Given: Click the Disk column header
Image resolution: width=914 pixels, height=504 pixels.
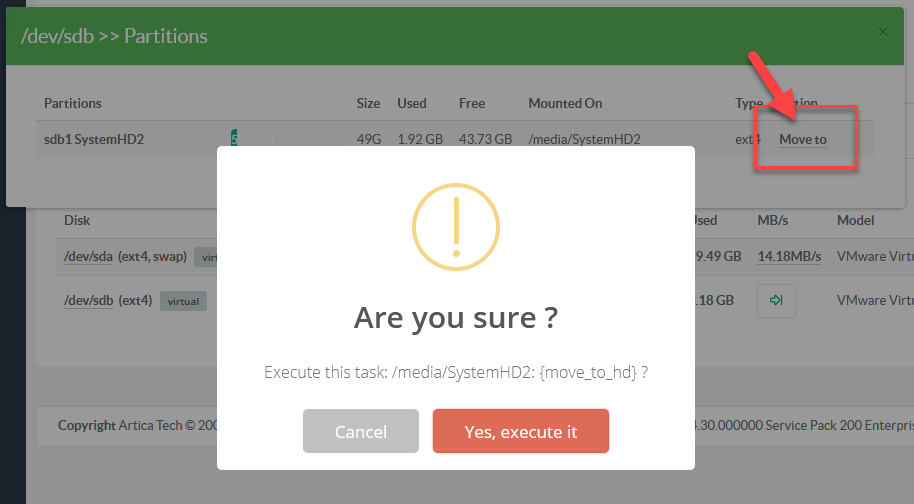Looking at the screenshot, I should point(77,220).
